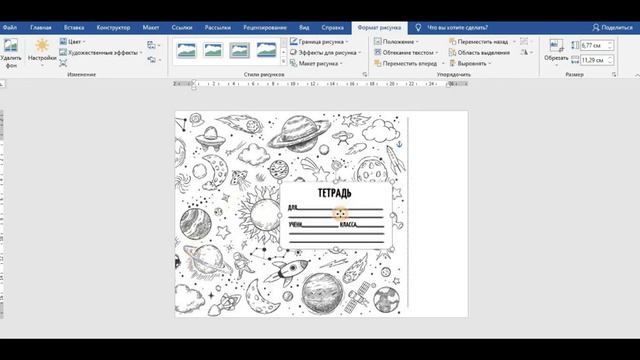
Task: Expand the picture styles gallery
Action: (284, 61)
